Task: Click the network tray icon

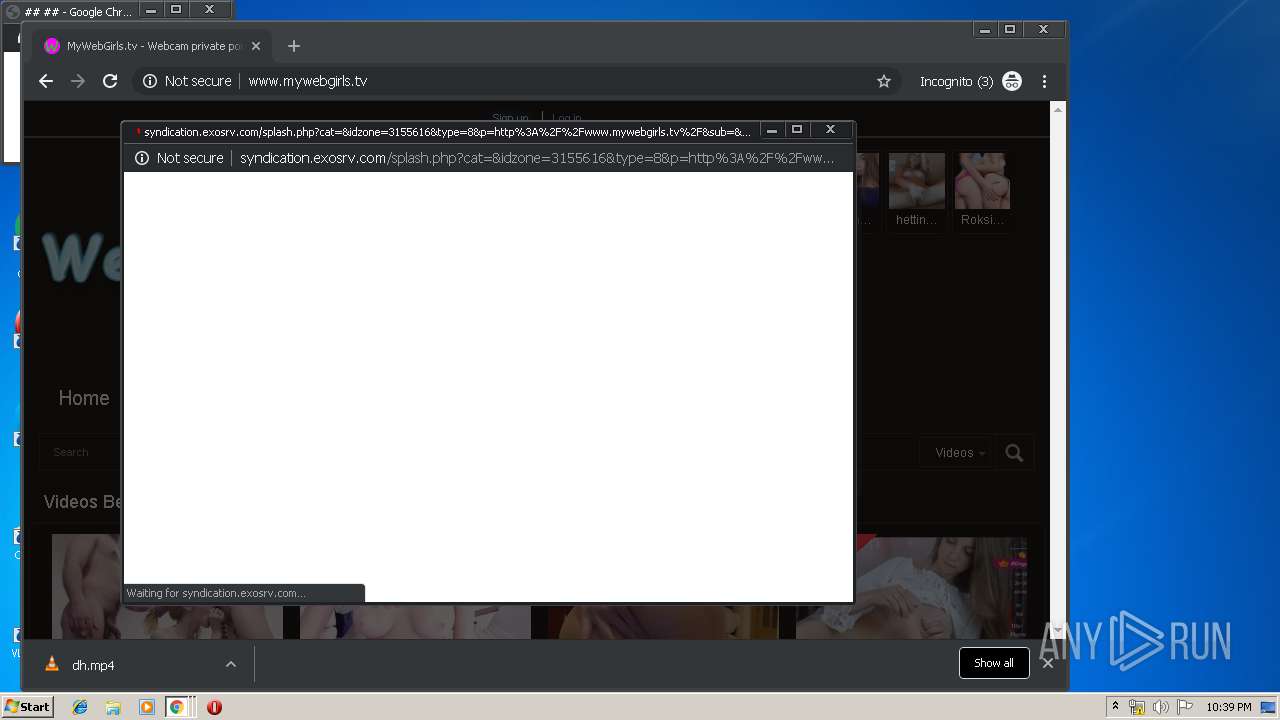Action: [x=1137, y=707]
